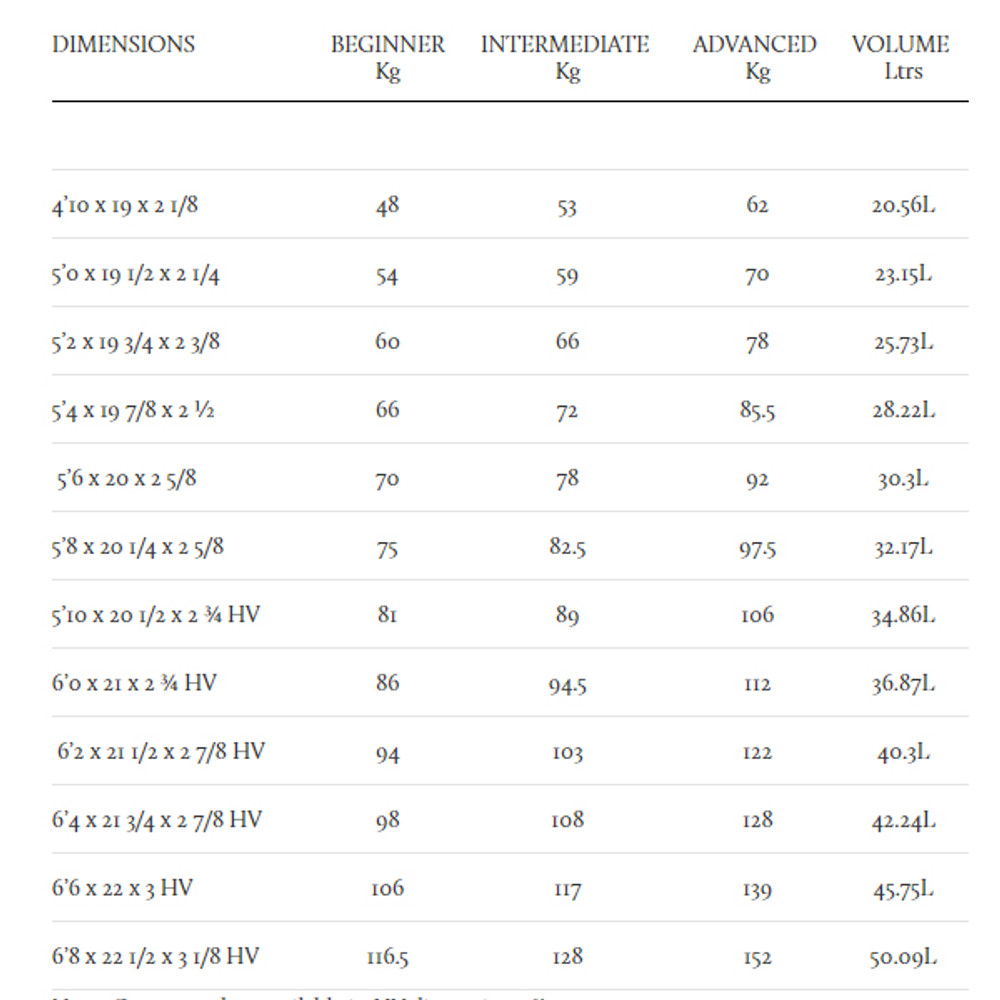Click the ADVANCED Kg column header

[x=755, y=58]
